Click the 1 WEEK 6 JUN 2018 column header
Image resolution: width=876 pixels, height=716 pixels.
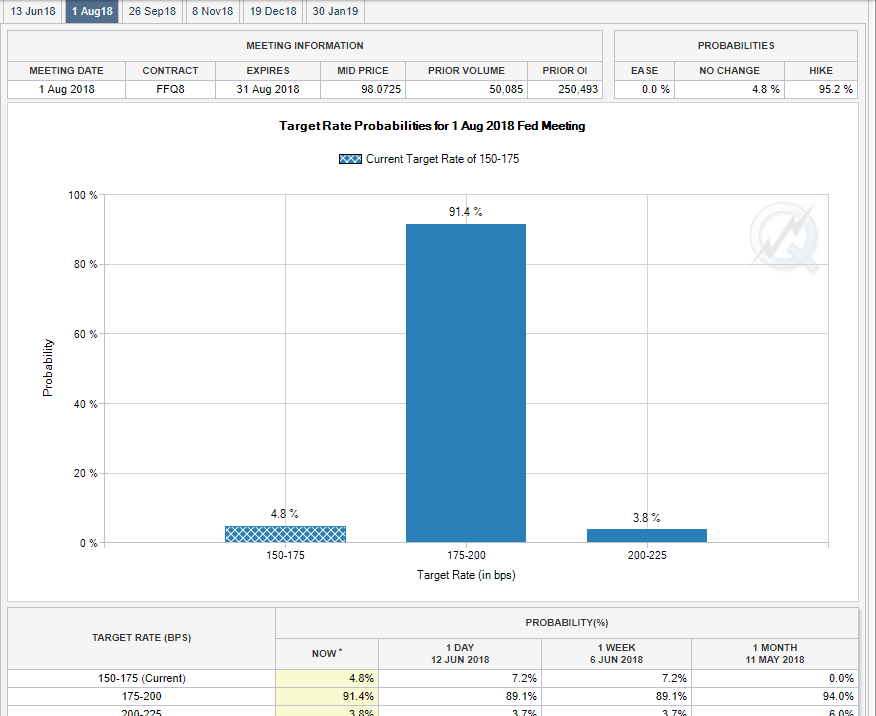(618, 653)
